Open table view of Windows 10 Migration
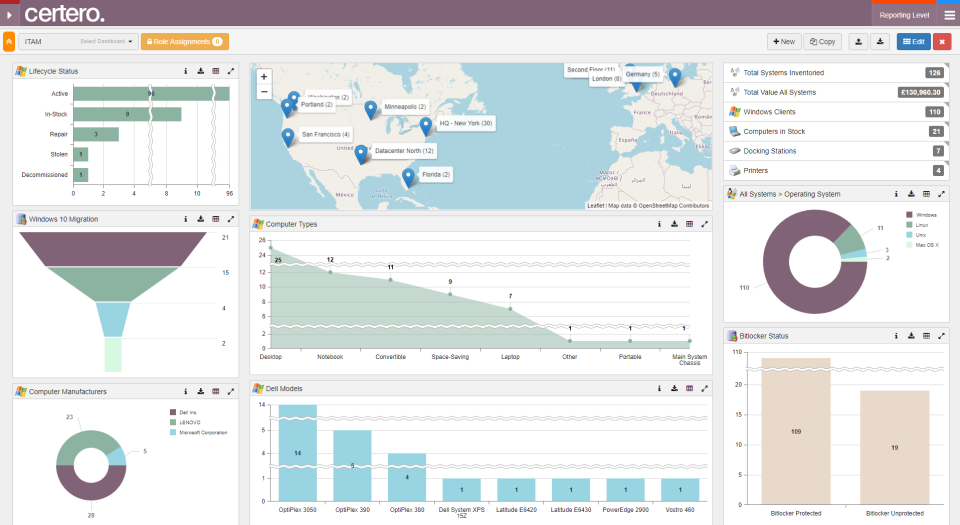 [x=216, y=219]
